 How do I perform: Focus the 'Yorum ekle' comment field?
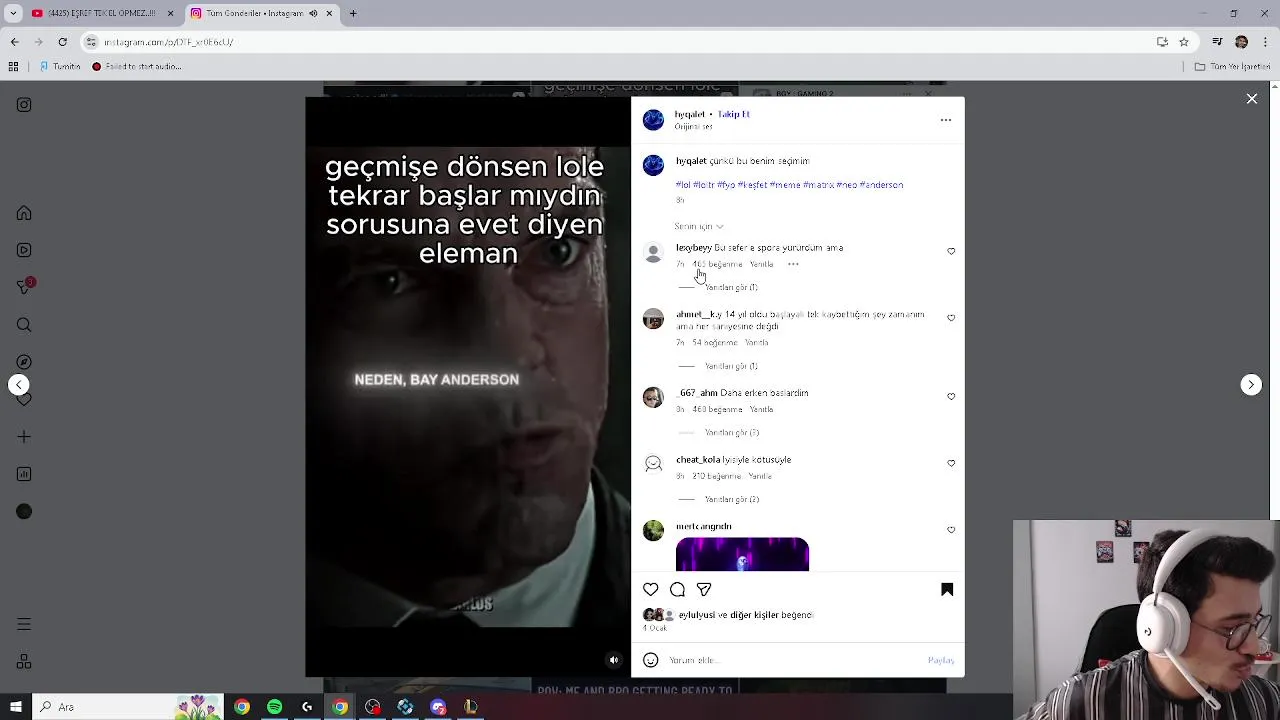coord(795,660)
